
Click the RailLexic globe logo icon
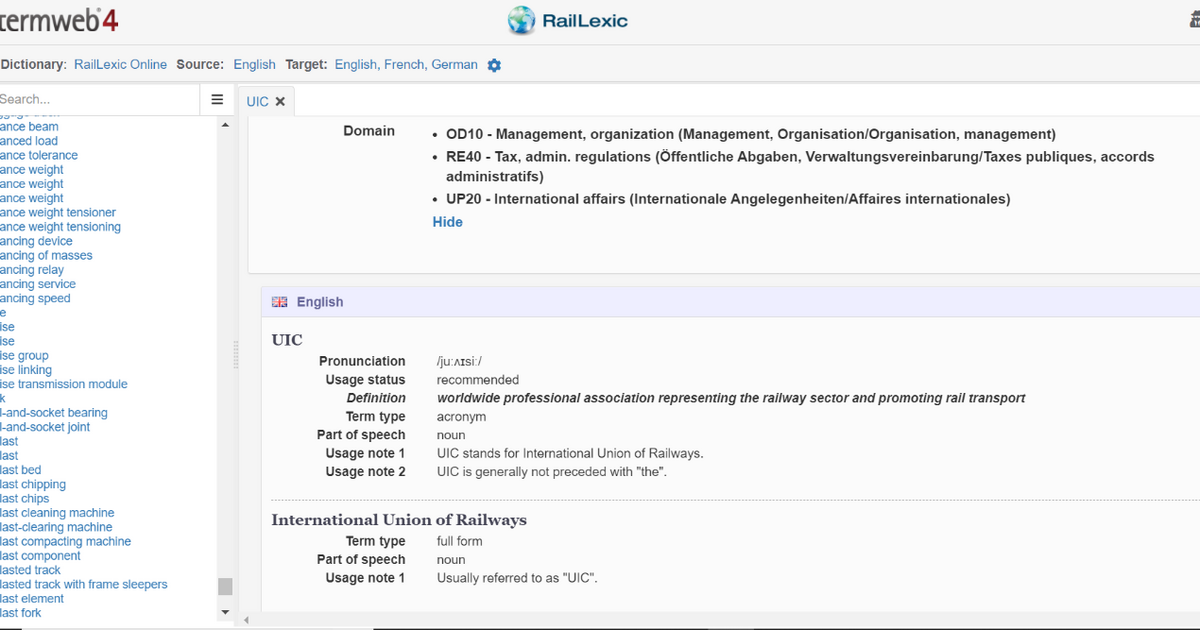coord(521,20)
